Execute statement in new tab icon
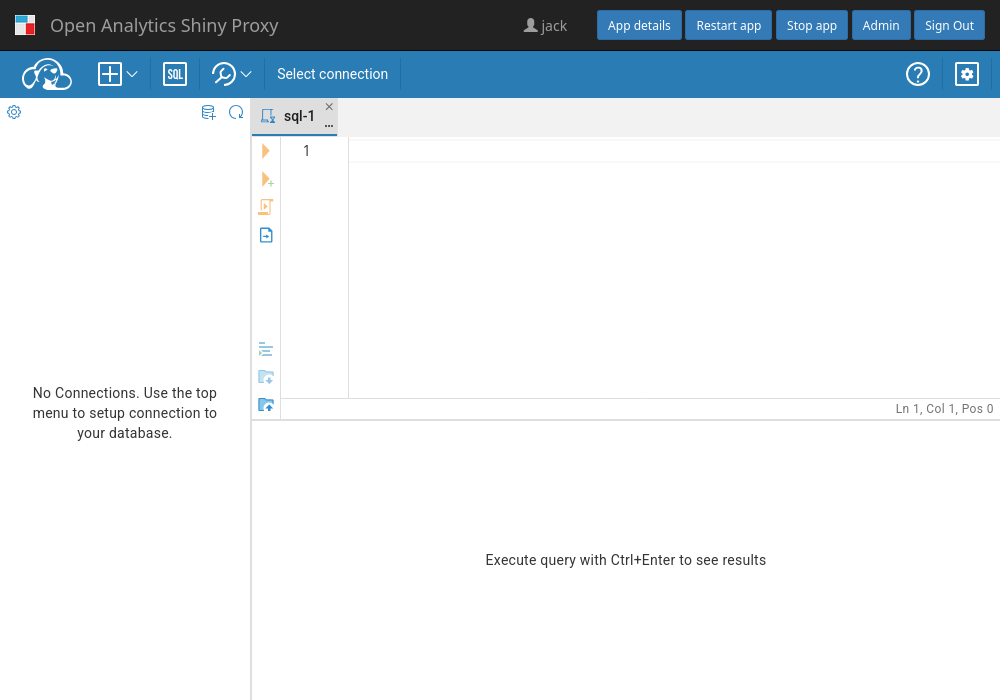Image resolution: width=1000 pixels, height=700 pixels. (x=267, y=179)
